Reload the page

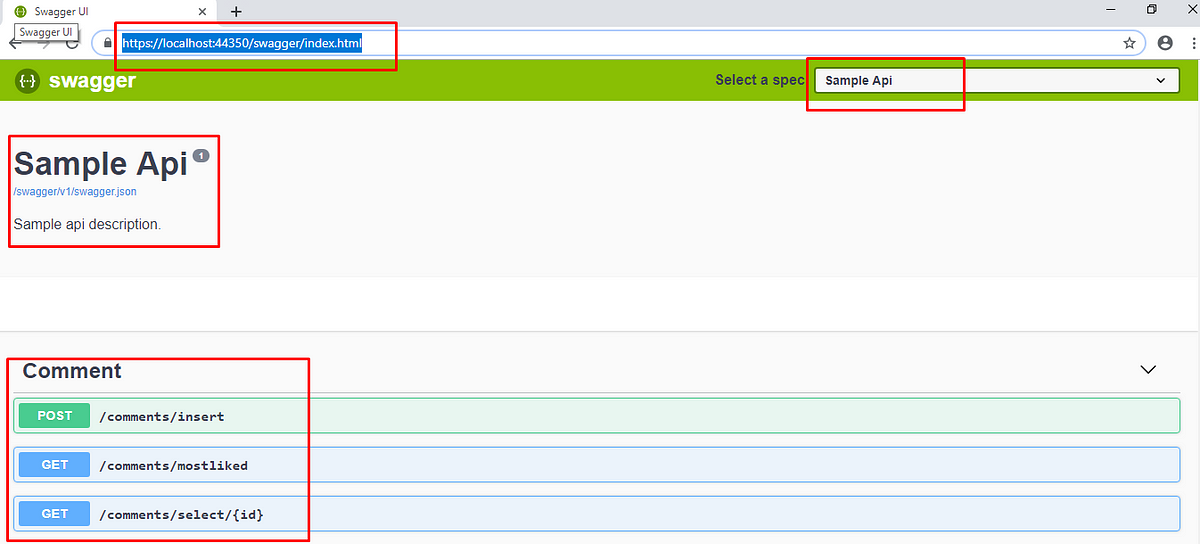pos(72,44)
